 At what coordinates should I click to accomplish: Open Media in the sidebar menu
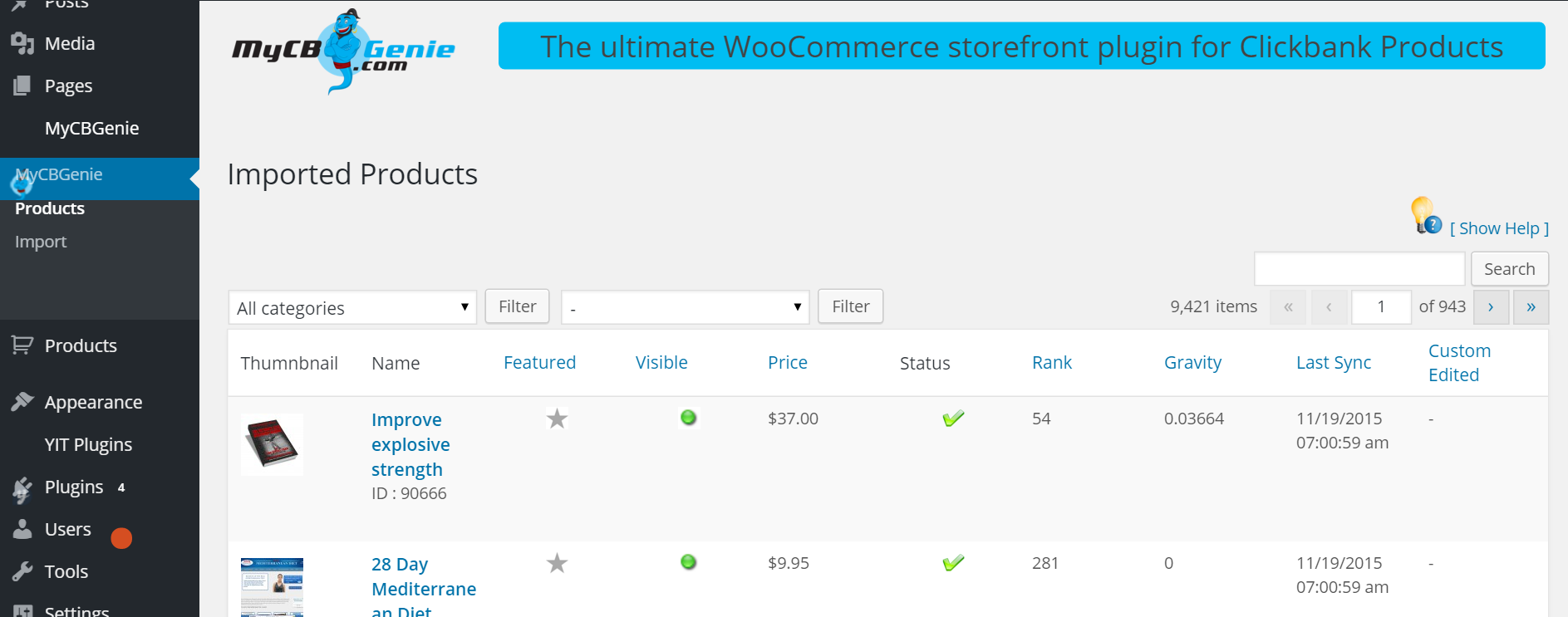[x=70, y=43]
